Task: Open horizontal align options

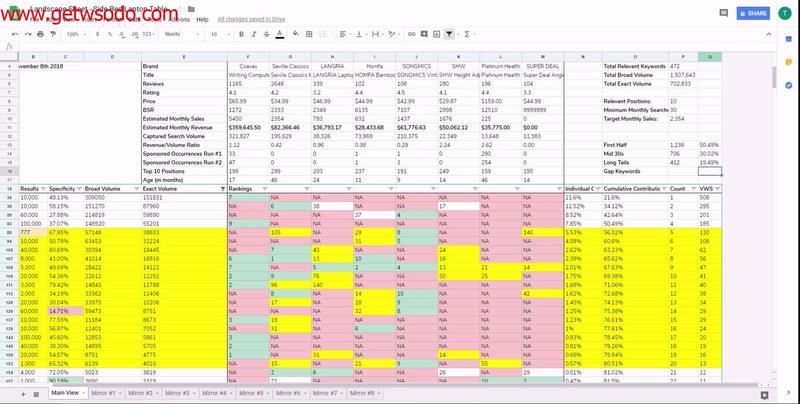Action: coord(344,34)
